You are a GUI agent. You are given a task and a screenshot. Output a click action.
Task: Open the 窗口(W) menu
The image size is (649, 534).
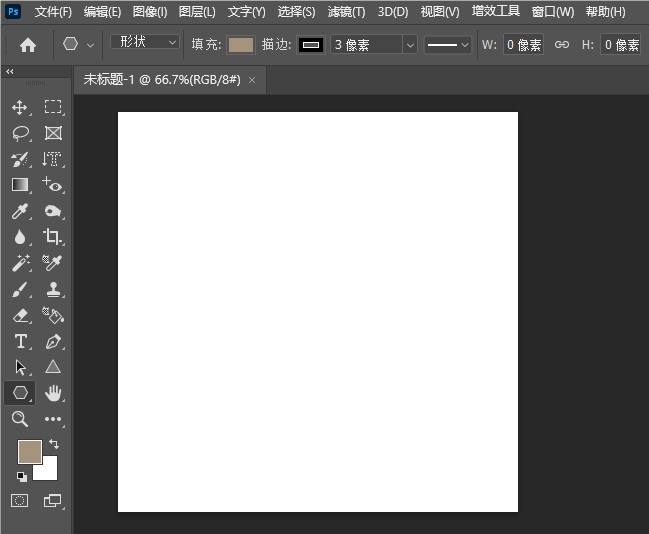[x=553, y=12]
